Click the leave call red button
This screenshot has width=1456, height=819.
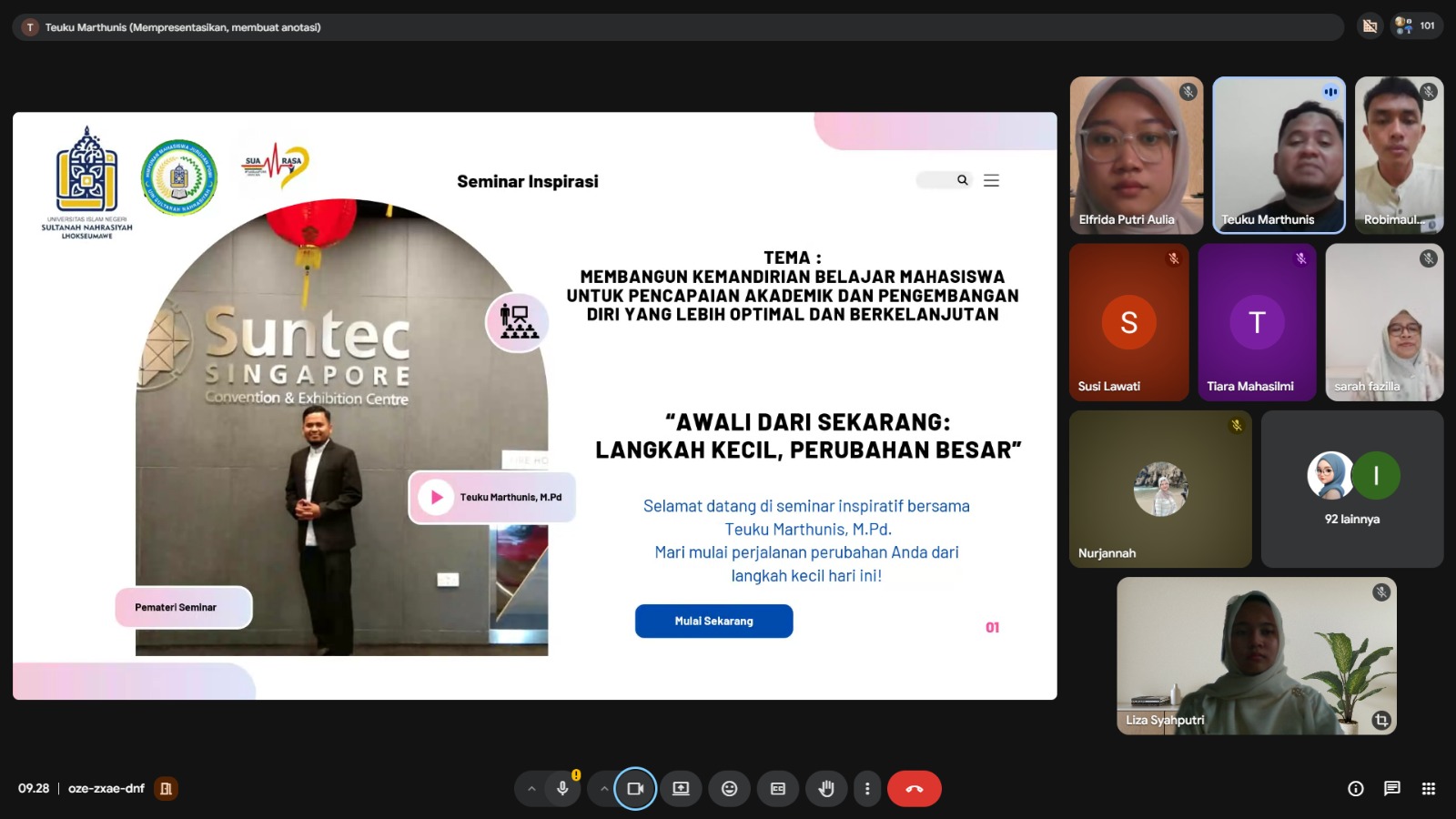[914, 789]
